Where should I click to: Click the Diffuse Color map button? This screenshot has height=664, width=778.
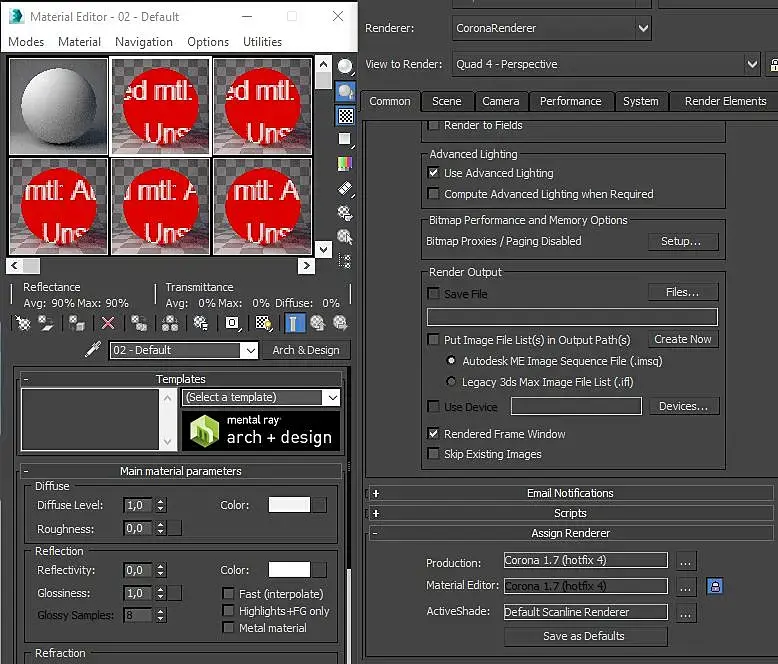tap(319, 505)
